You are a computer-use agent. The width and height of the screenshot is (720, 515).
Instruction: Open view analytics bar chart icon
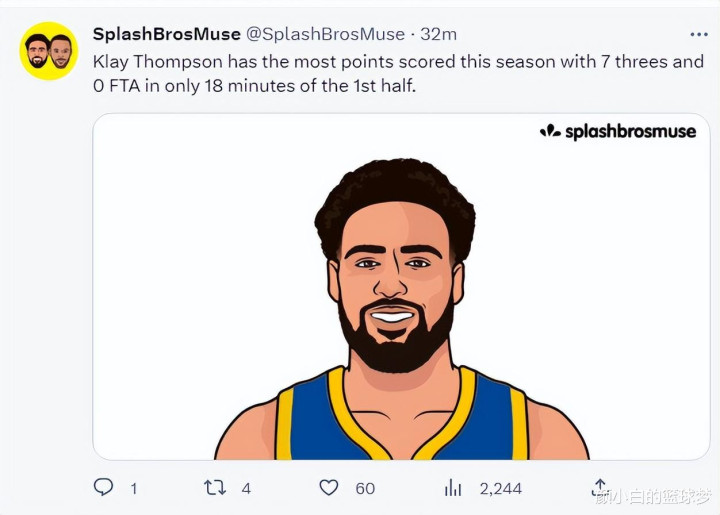pos(453,487)
